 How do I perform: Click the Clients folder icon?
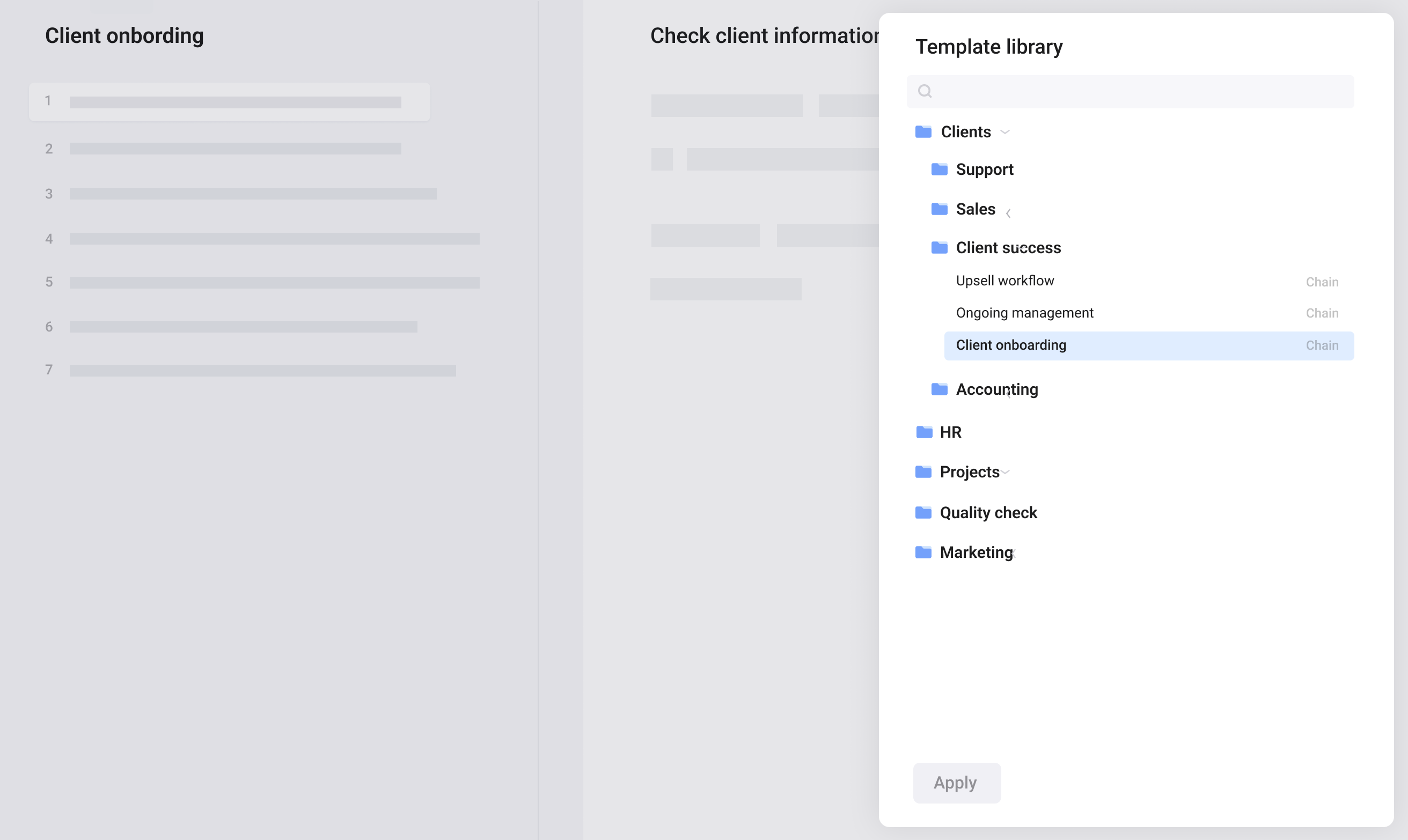(x=923, y=132)
